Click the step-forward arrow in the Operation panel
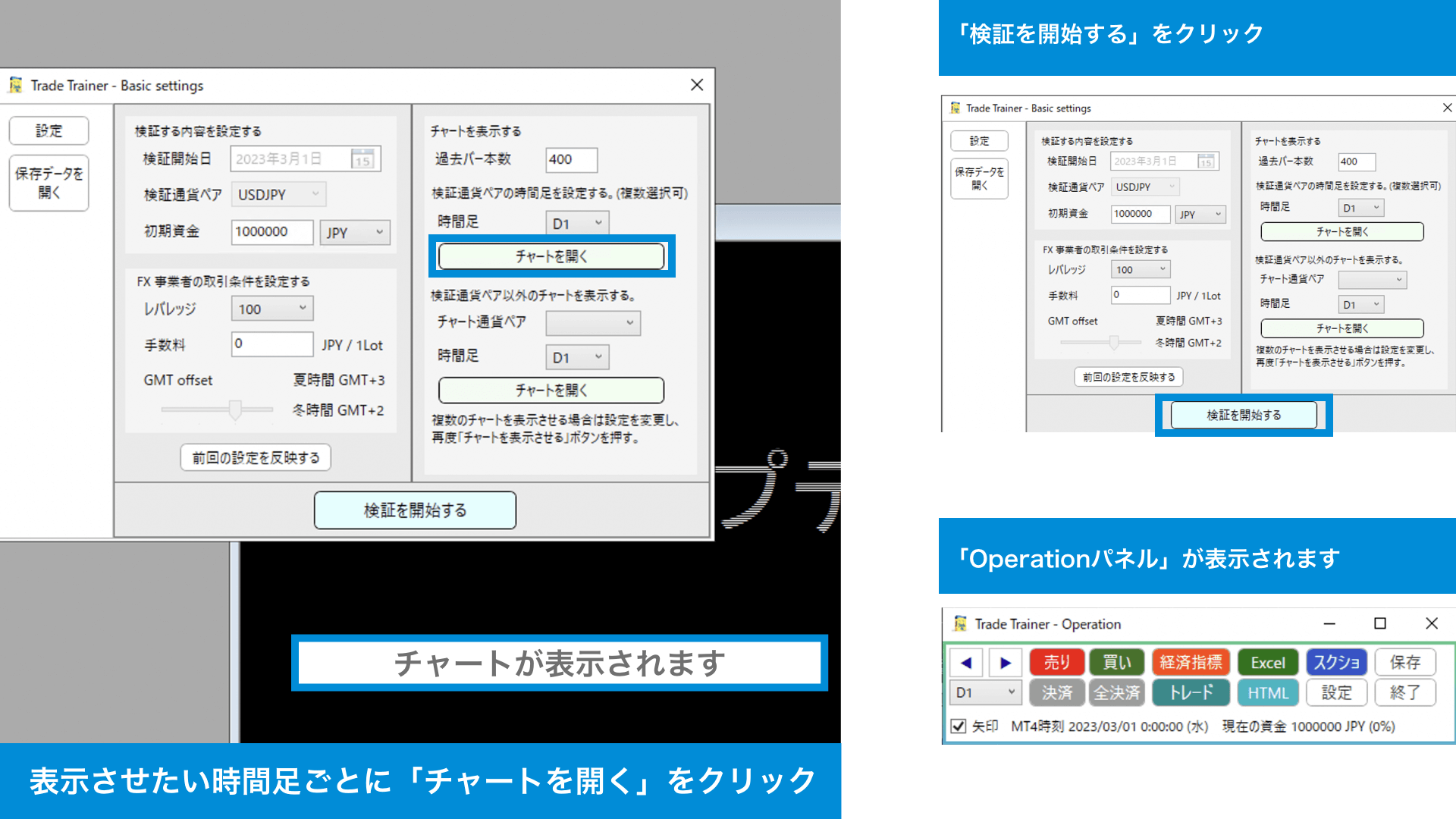This screenshot has width=1456, height=819. coord(1006,663)
